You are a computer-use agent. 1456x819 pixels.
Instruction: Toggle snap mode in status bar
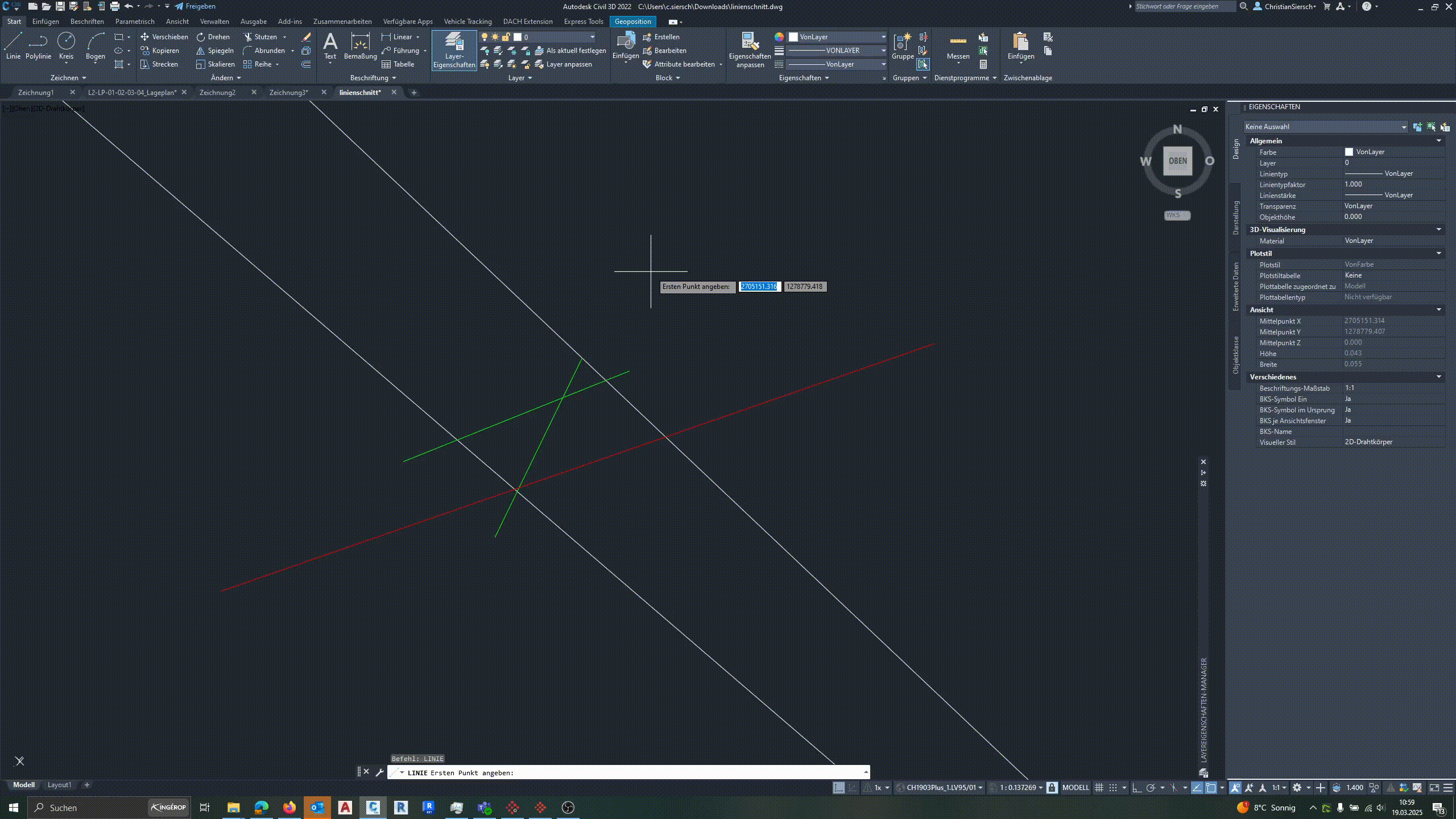click(x=1113, y=788)
